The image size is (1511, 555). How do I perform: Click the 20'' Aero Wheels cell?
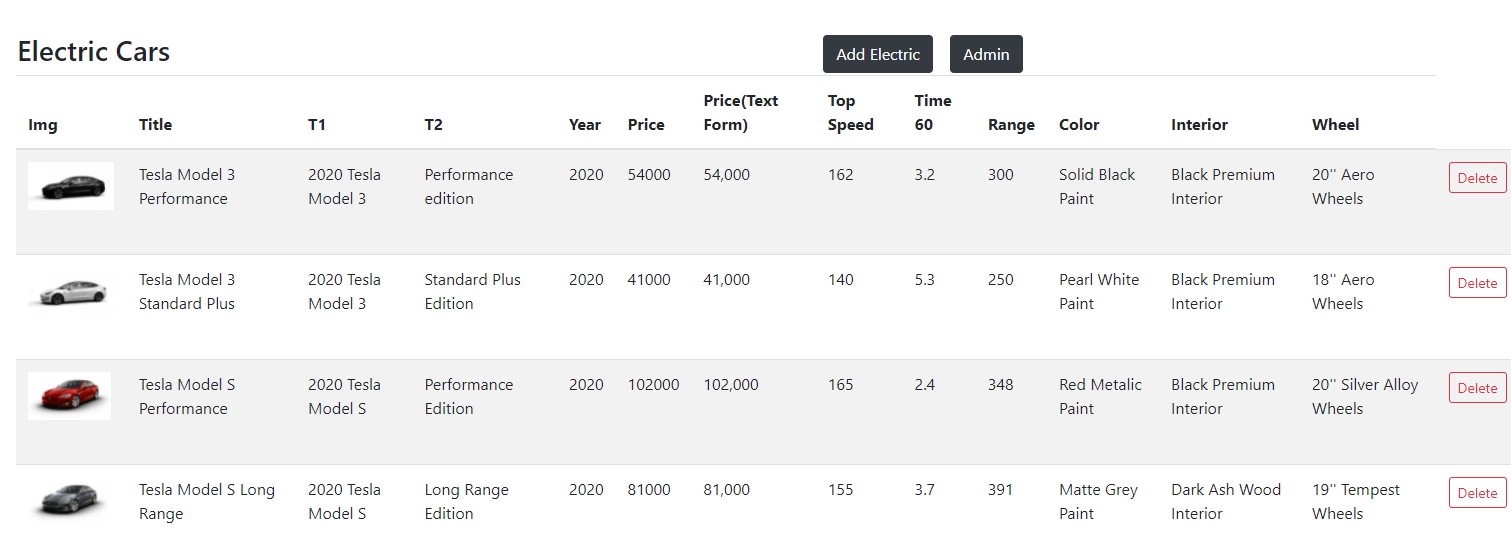click(x=1343, y=186)
